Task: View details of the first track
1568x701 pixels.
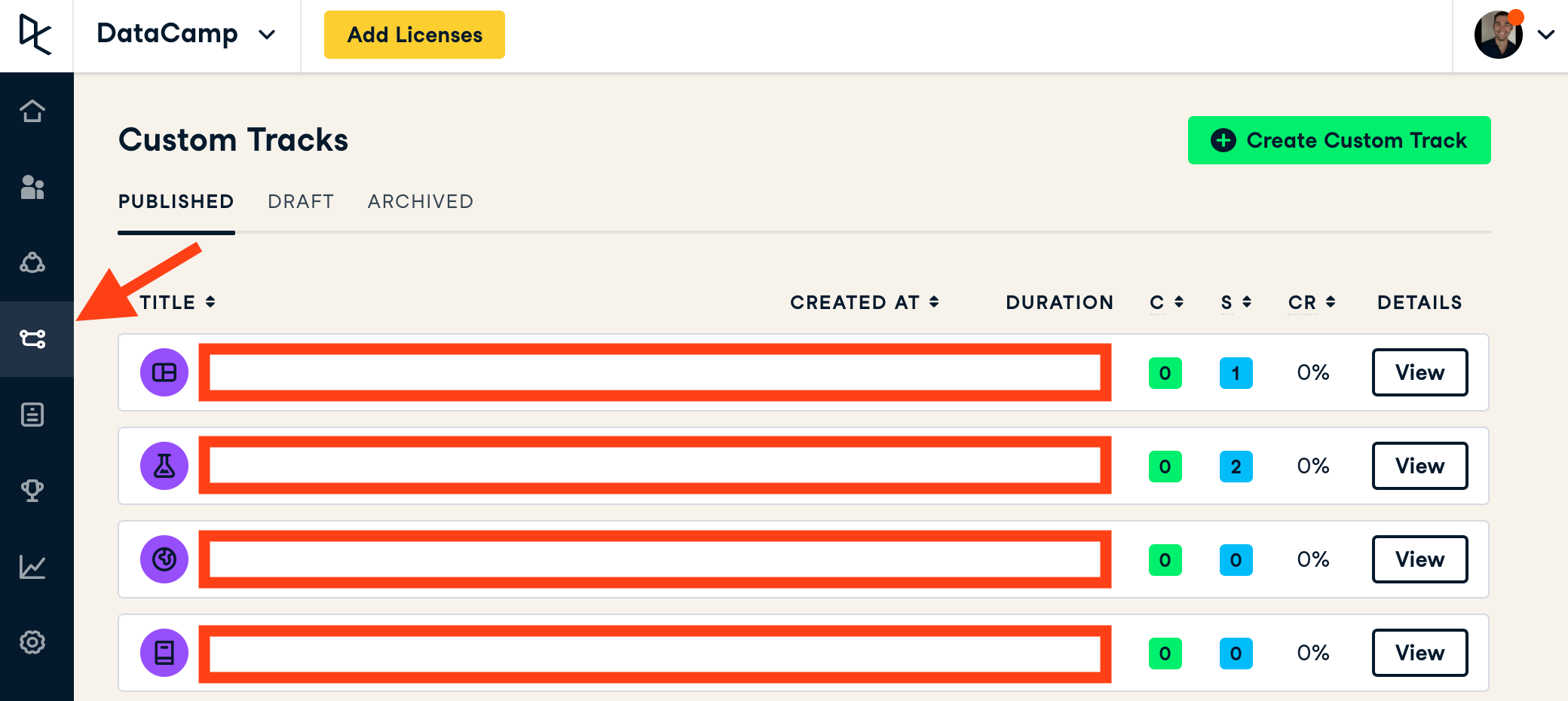Action: [1419, 372]
